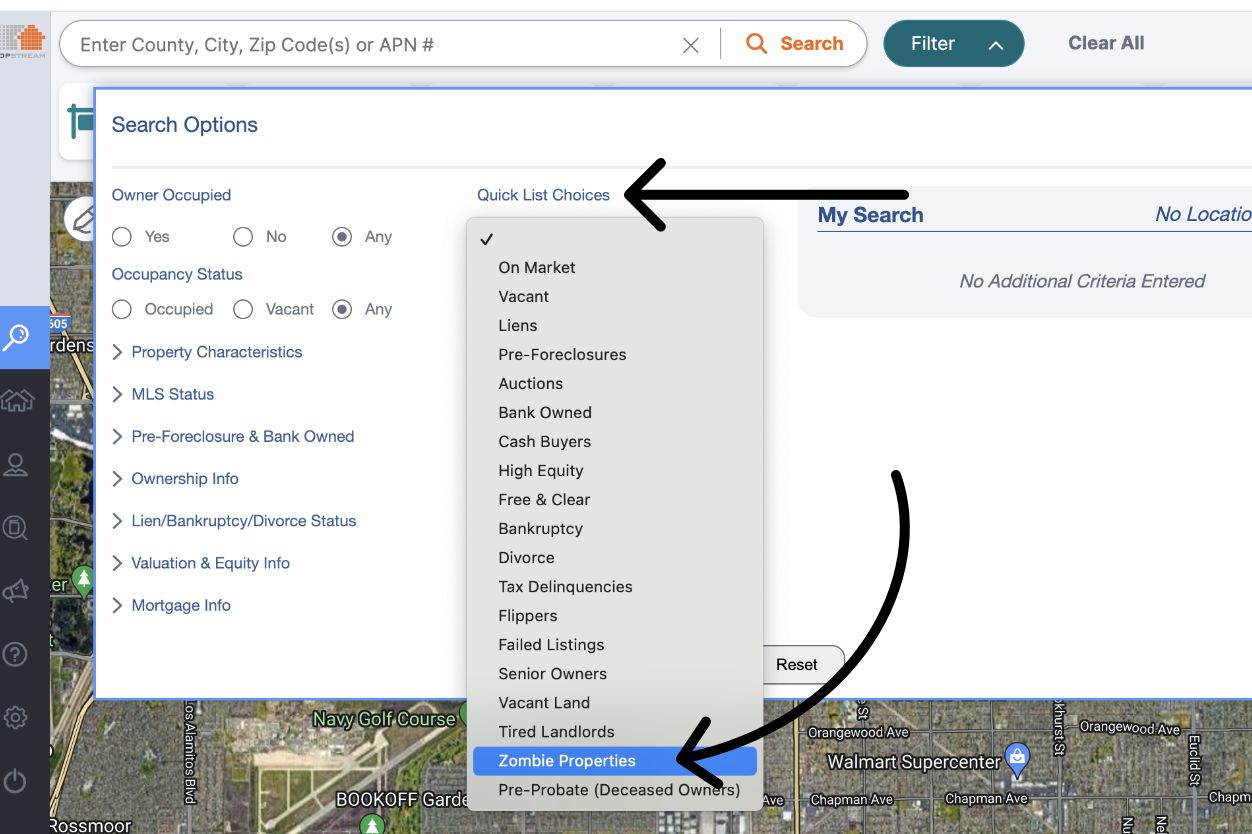Select Vacant under Occupancy Status
1252x834 pixels.
(x=243, y=309)
